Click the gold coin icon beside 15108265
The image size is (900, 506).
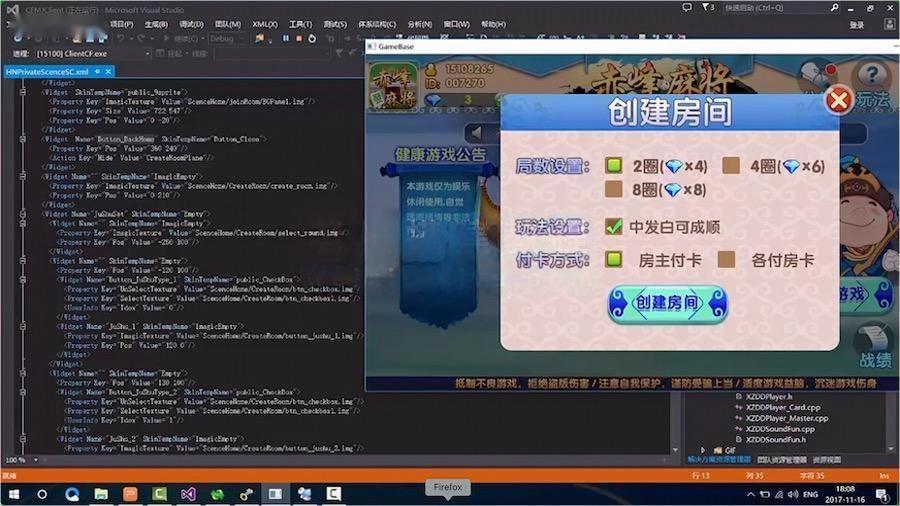430,69
